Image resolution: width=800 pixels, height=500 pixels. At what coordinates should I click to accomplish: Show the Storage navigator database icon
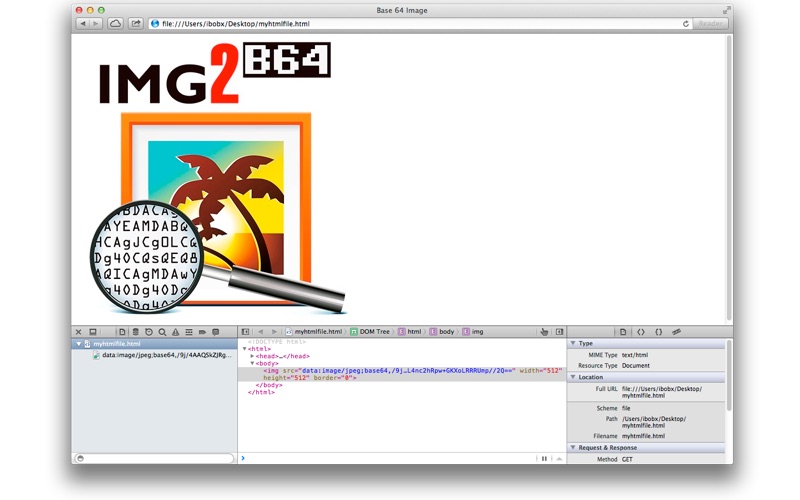coord(136,332)
